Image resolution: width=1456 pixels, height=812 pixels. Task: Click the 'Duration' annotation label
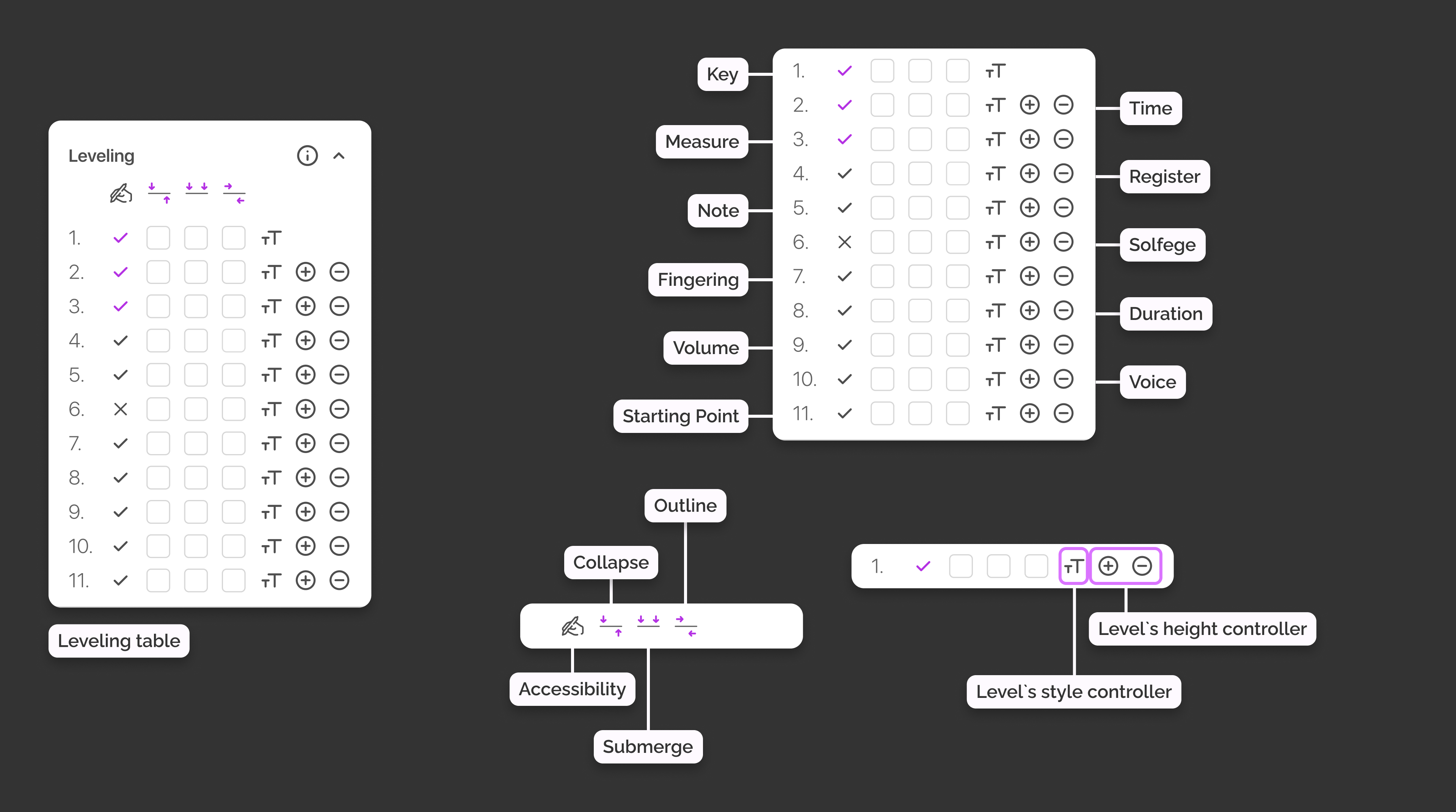pos(1166,314)
